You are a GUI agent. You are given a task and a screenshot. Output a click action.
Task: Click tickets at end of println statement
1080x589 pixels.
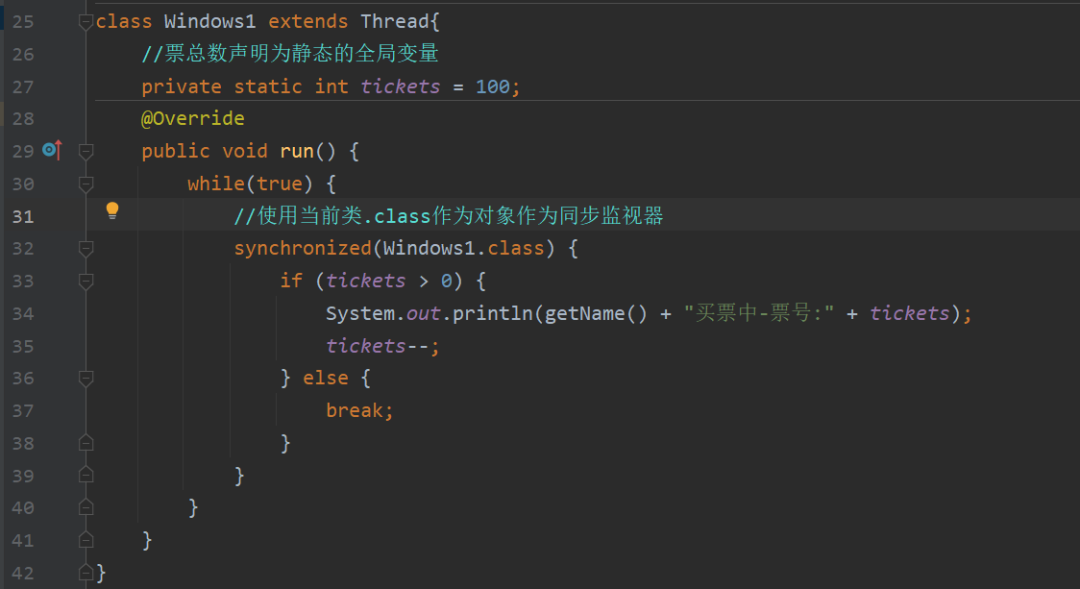[909, 313]
